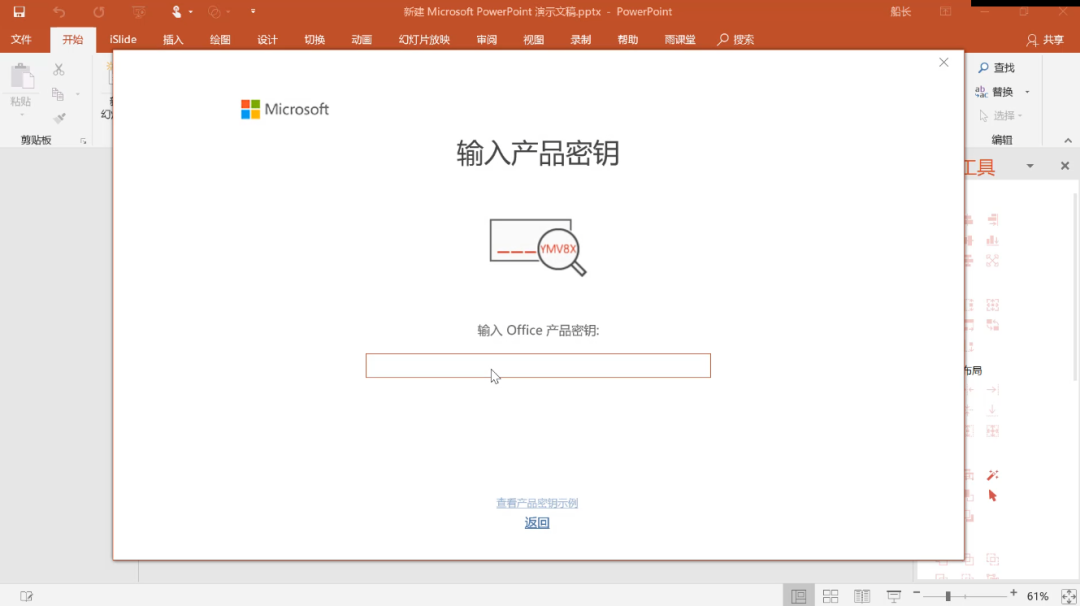Click the Save icon on the Quick Access Toolbar
The width and height of the screenshot is (1080, 606).
[x=18, y=11]
